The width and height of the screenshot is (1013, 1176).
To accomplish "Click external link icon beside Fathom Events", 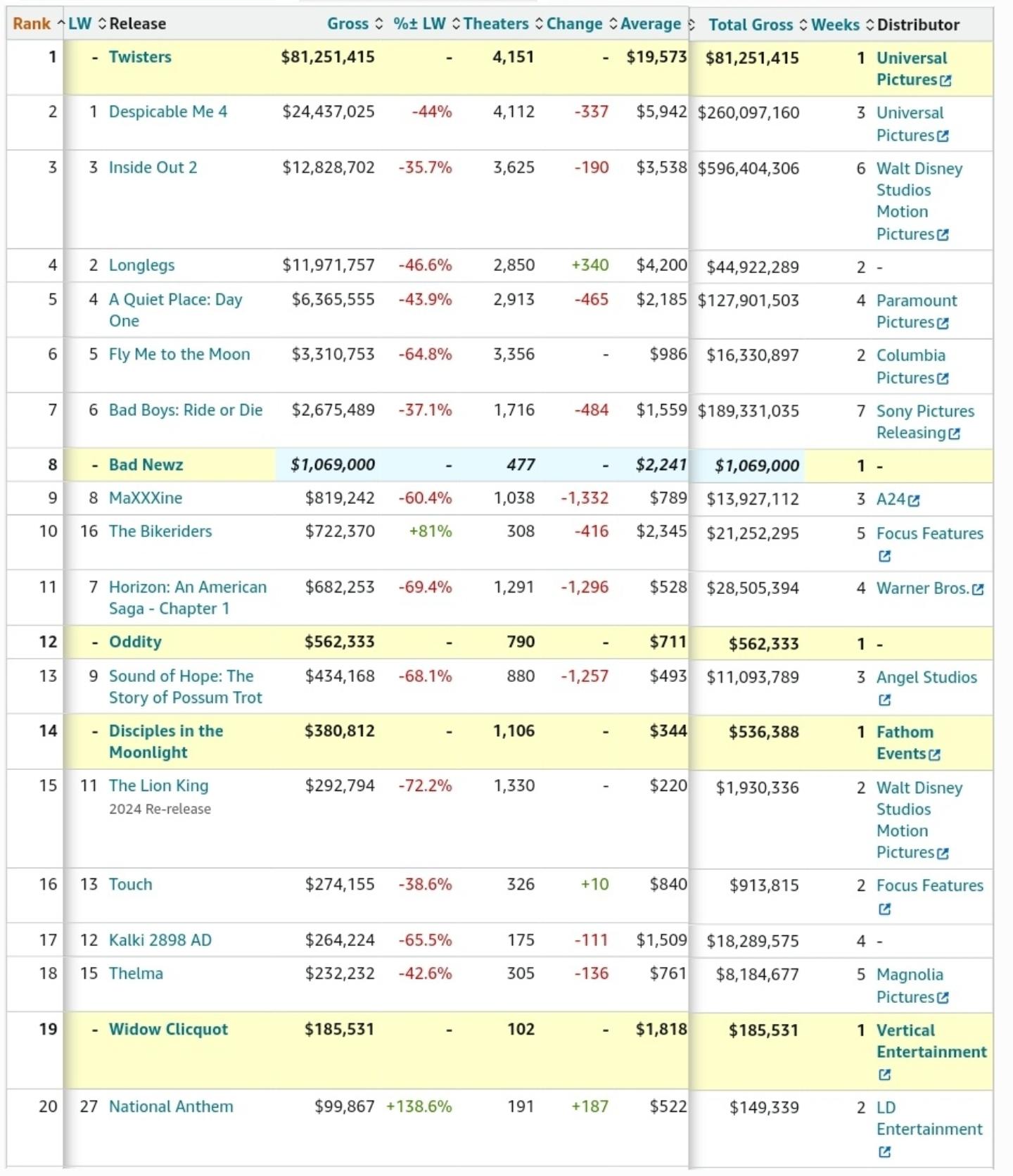I will tap(934, 754).
